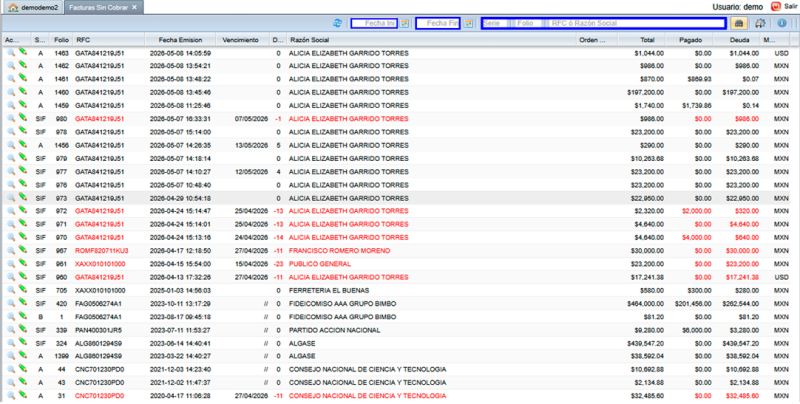The width and height of the screenshot is (800, 404).
Task: Click the green edit icon for folio 1461
Action: [23, 78]
